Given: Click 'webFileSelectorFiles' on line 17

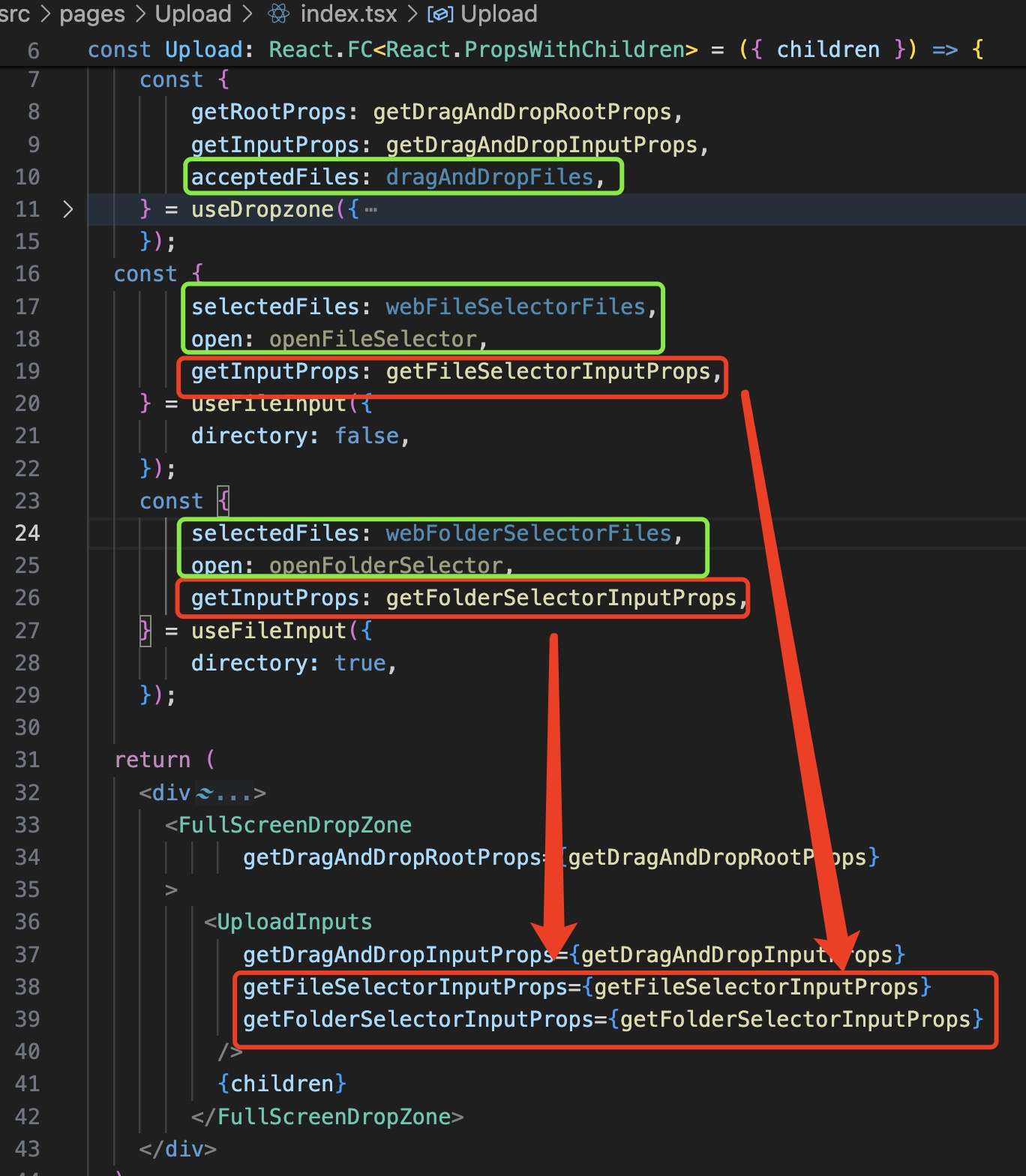Looking at the screenshot, I should tap(515, 307).
